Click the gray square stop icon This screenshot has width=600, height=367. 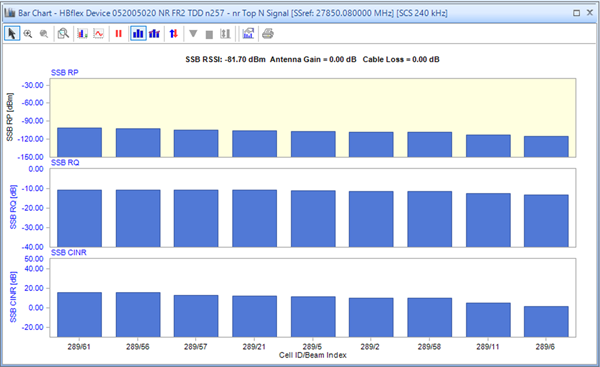tap(209, 35)
